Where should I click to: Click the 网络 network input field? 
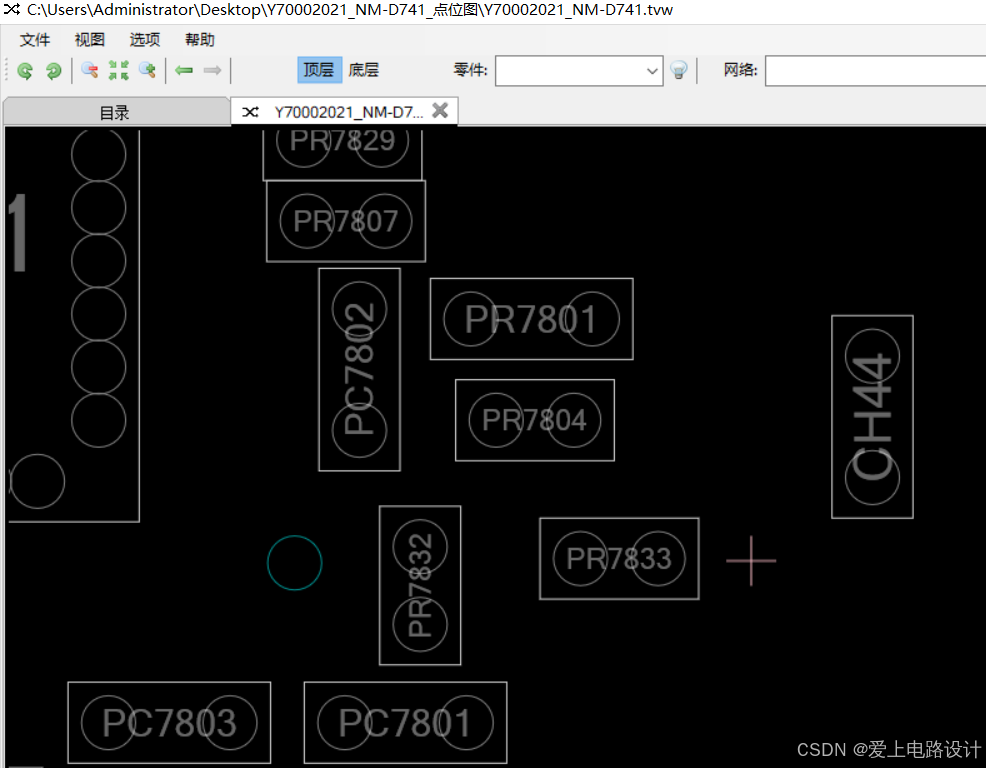[875, 70]
